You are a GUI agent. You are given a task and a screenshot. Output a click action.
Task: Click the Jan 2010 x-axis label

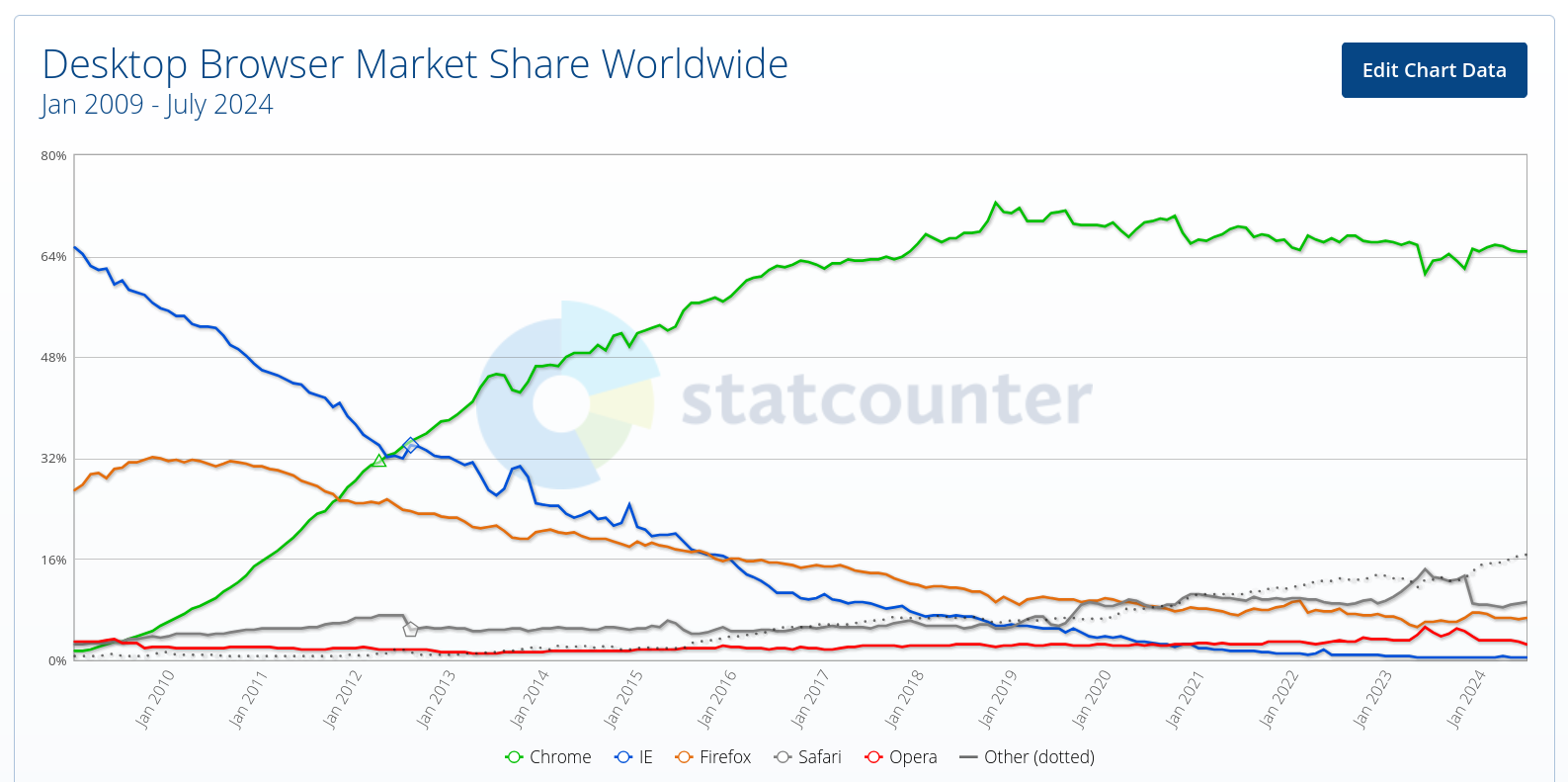pyautogui.click(x=155, y=699)
